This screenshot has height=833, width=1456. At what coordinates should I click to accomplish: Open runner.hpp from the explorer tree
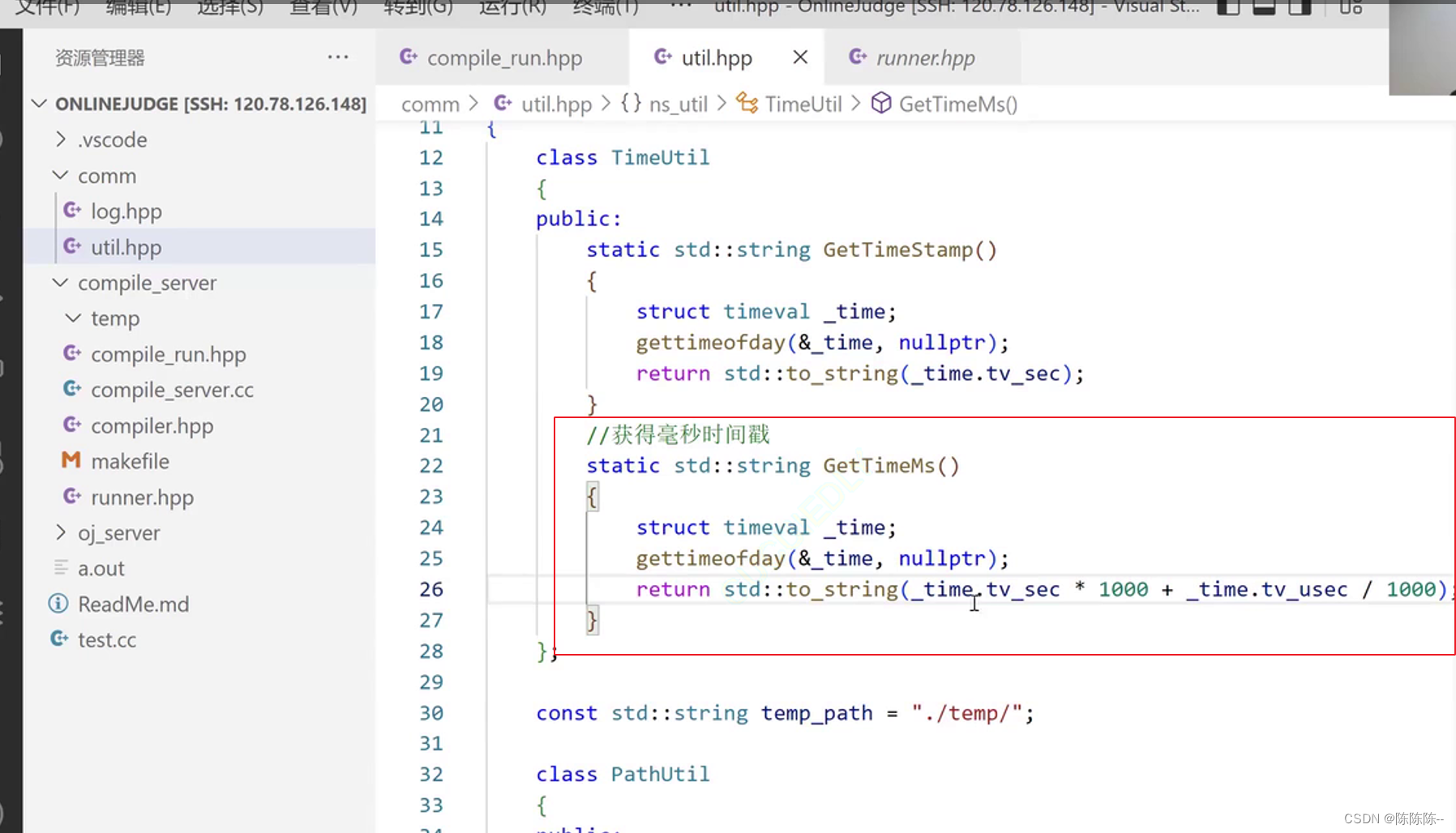pyautogui.click(x=142, y=497)
